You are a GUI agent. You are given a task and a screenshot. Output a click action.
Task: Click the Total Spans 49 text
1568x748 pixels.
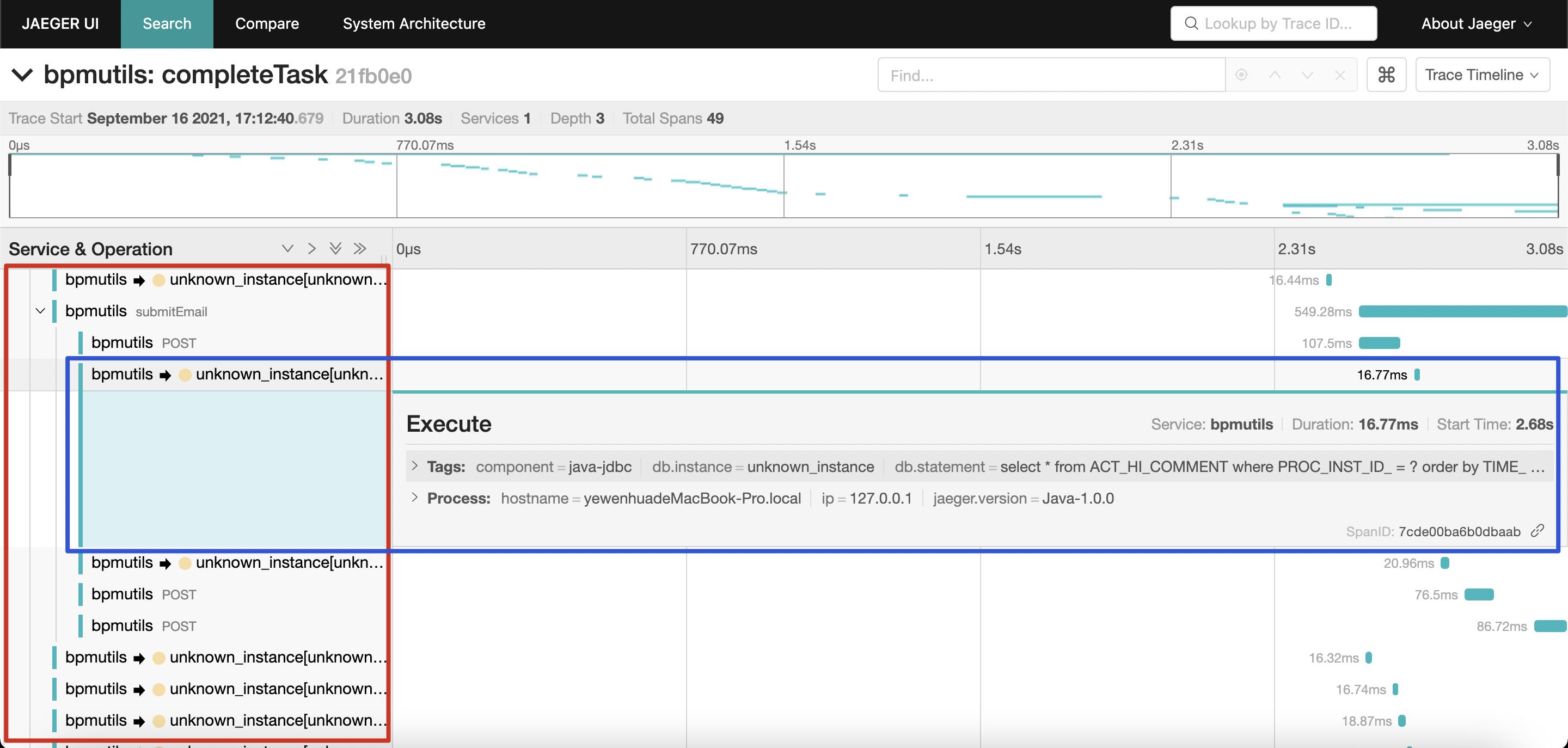point(672,118)
